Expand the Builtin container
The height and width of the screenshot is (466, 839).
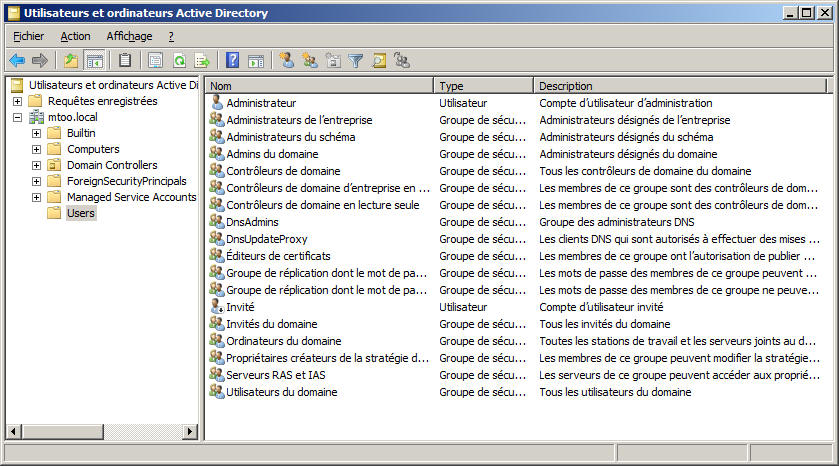36,133
